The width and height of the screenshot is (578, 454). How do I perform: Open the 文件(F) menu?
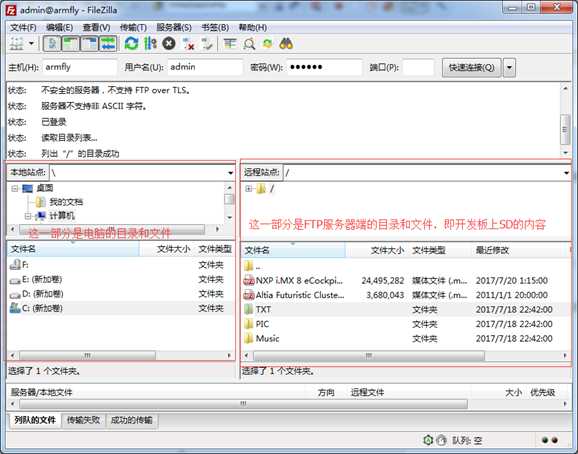pyautogui.click(x=23, y=28)
